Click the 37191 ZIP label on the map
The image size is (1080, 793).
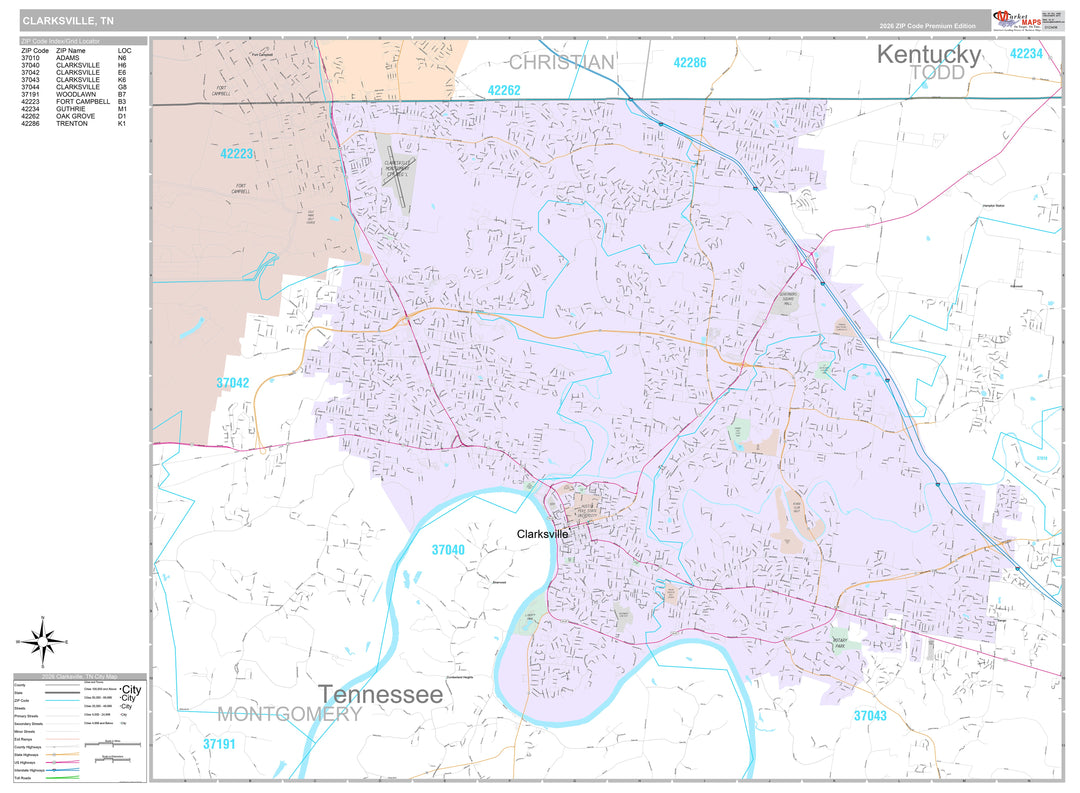tap(219, 744)
